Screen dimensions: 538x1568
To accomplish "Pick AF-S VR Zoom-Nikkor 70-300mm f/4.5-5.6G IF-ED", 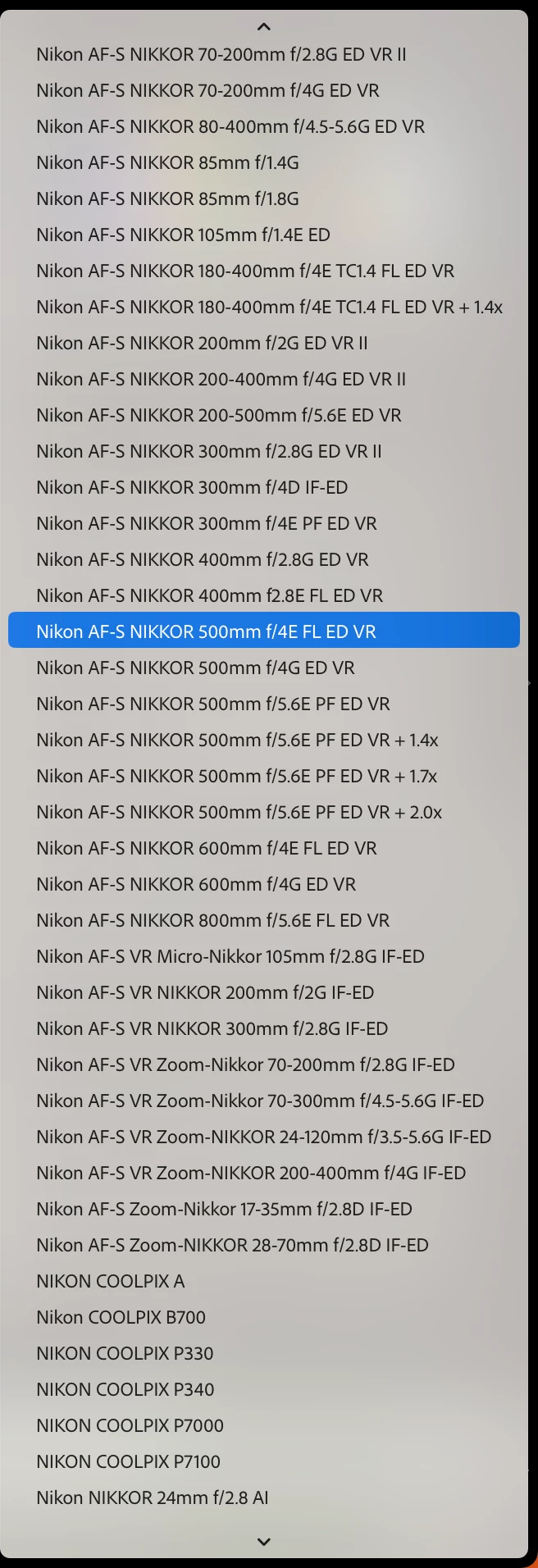I will tap(264, 1101).
